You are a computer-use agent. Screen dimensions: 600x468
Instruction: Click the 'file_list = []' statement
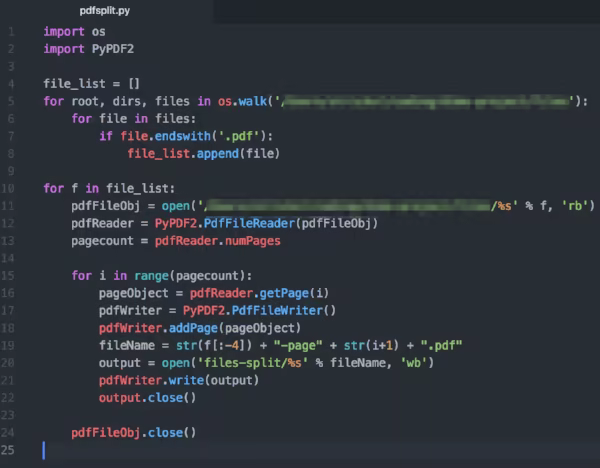pyautogui.click(x=90, y=83)
